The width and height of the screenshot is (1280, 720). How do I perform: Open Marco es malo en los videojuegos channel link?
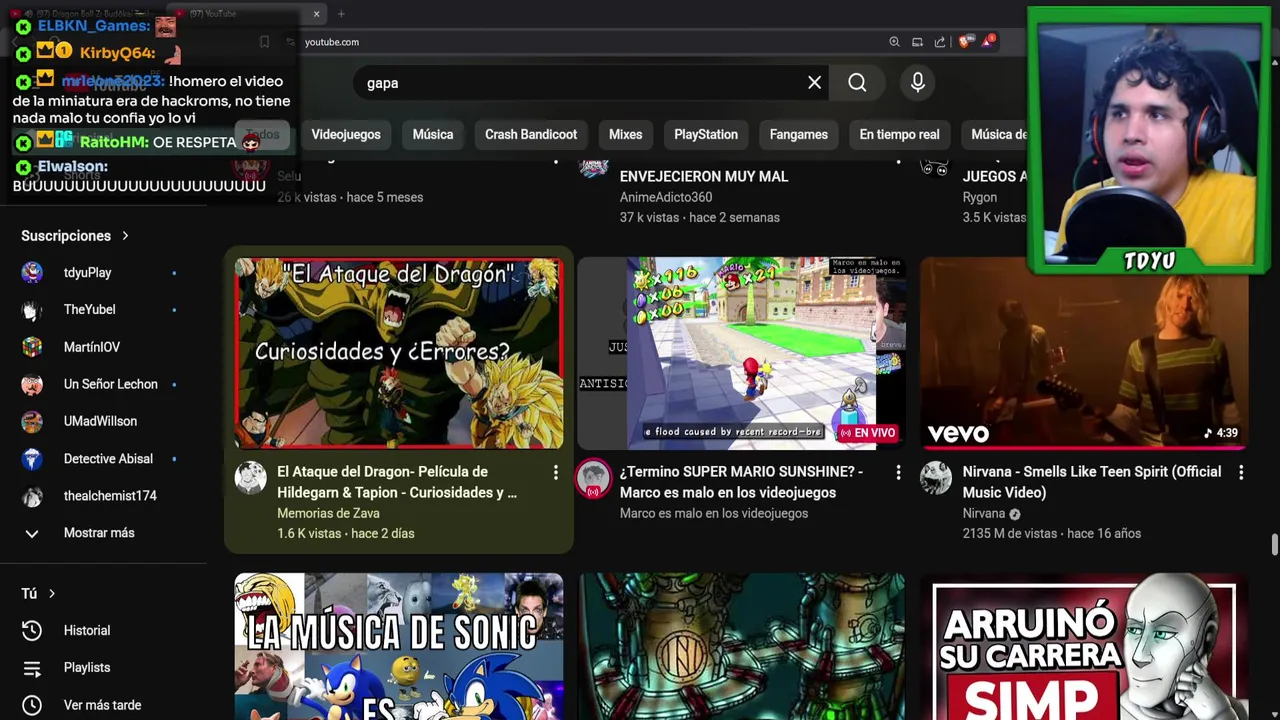[x=713, y=513]
